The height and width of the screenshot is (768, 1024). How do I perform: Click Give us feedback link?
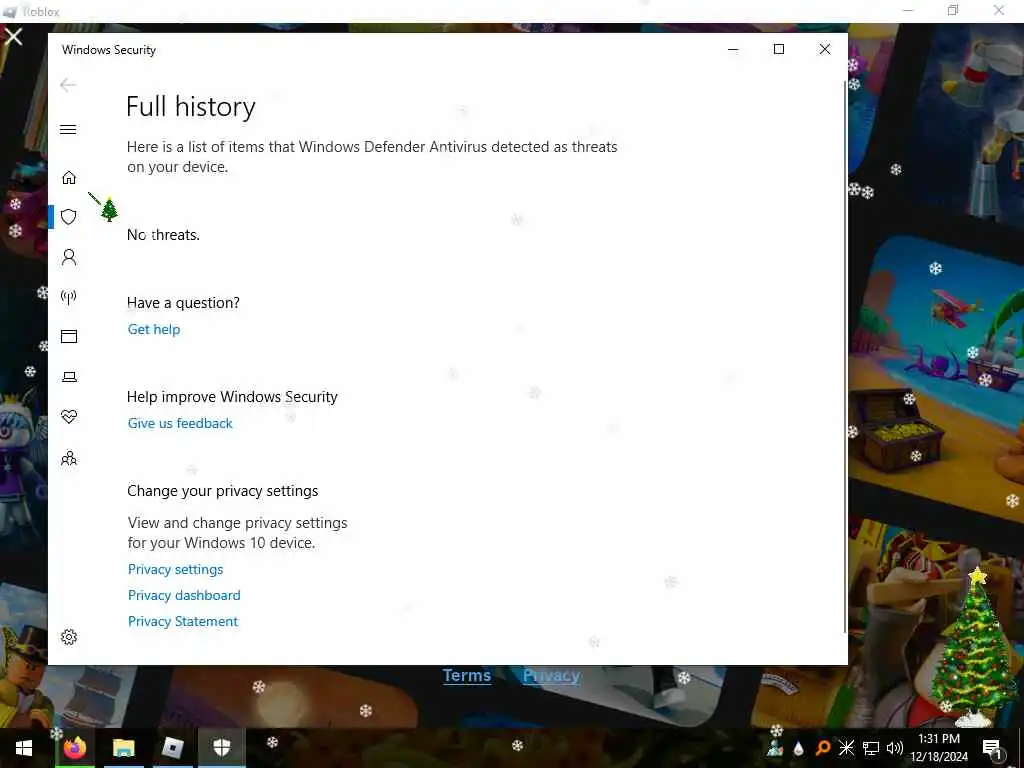180,423
